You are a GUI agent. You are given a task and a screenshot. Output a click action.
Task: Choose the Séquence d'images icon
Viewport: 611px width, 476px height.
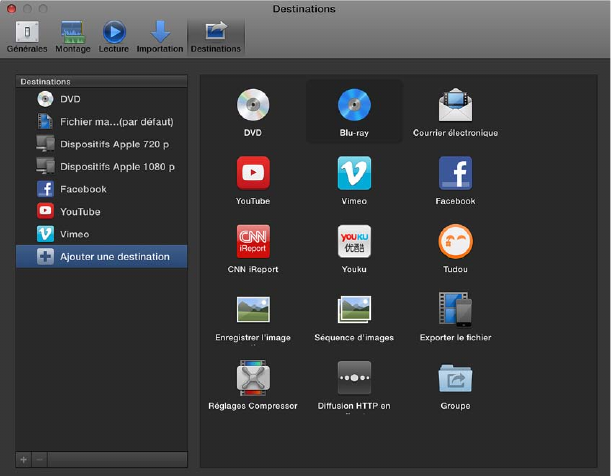pos(354,309)
